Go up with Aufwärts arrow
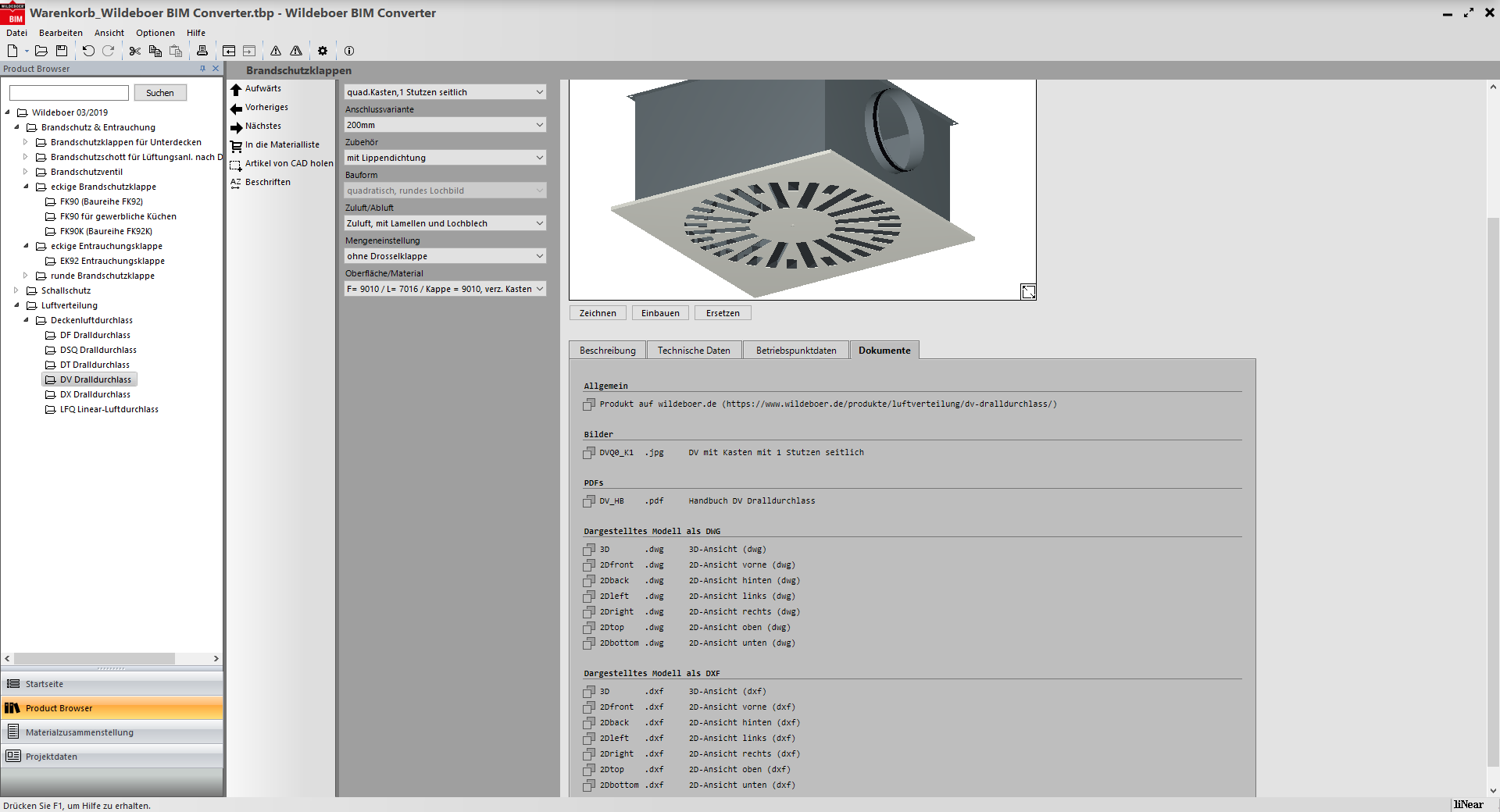The width and height of the screenshot is (1500, 812). 256,89
